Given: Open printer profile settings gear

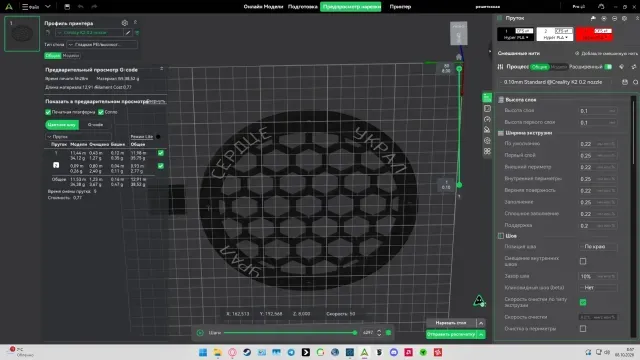Looking at the screenshot, I should [125, 23].
